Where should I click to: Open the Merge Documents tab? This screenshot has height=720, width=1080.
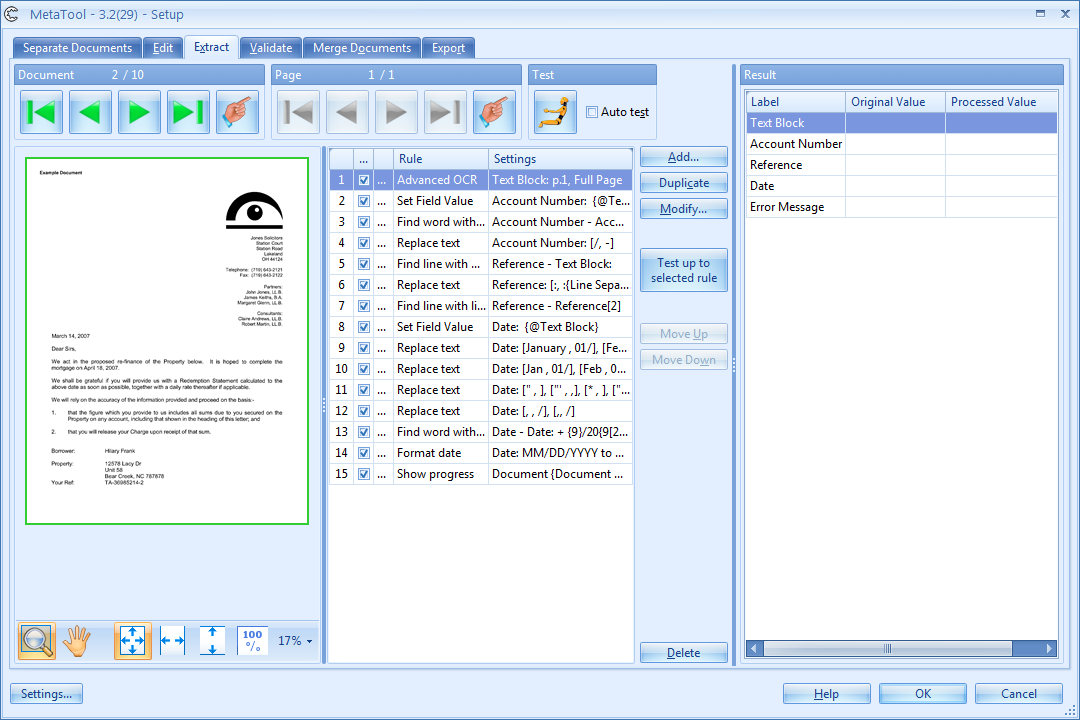pos(362,48)
